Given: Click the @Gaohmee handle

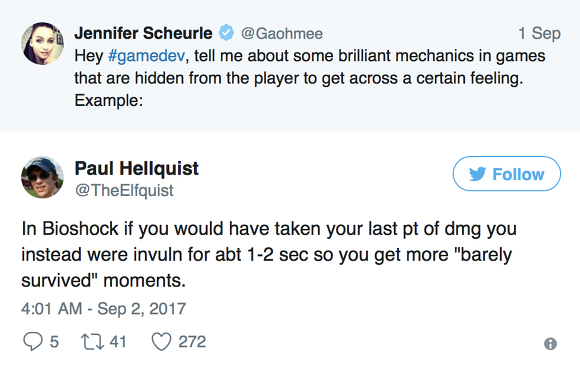Looking at the screenshot, I should (x=282, y=34).
